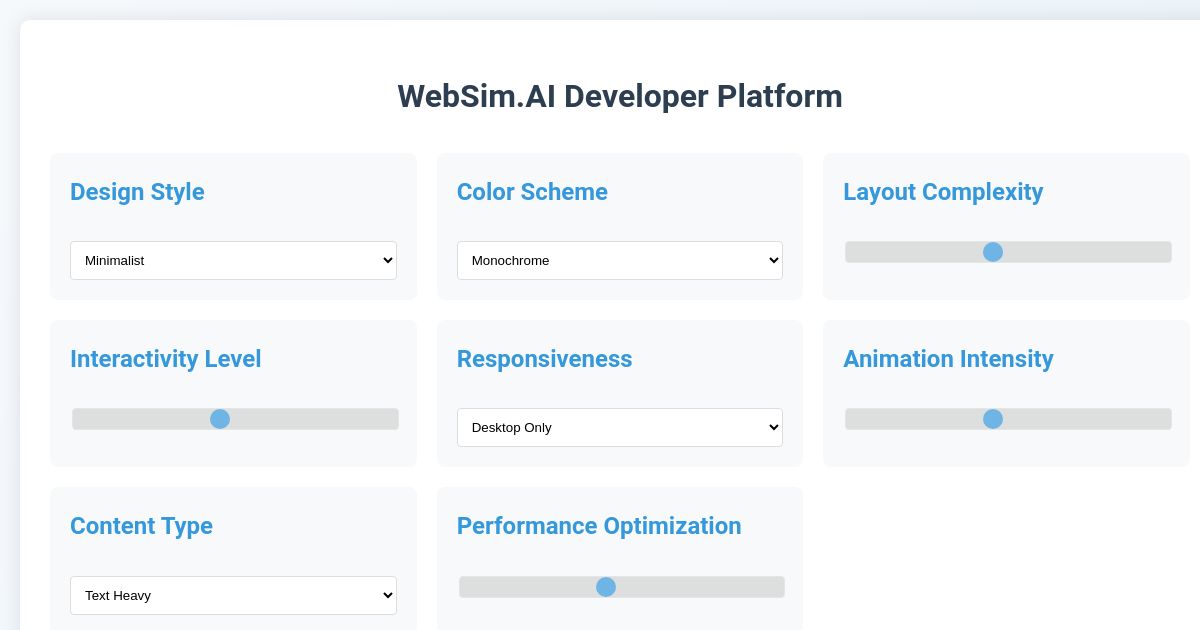The width and height of the screenshot is (1200, 630).
Task: Click the Animation Intensity slider handle
Action: [993, 419]
